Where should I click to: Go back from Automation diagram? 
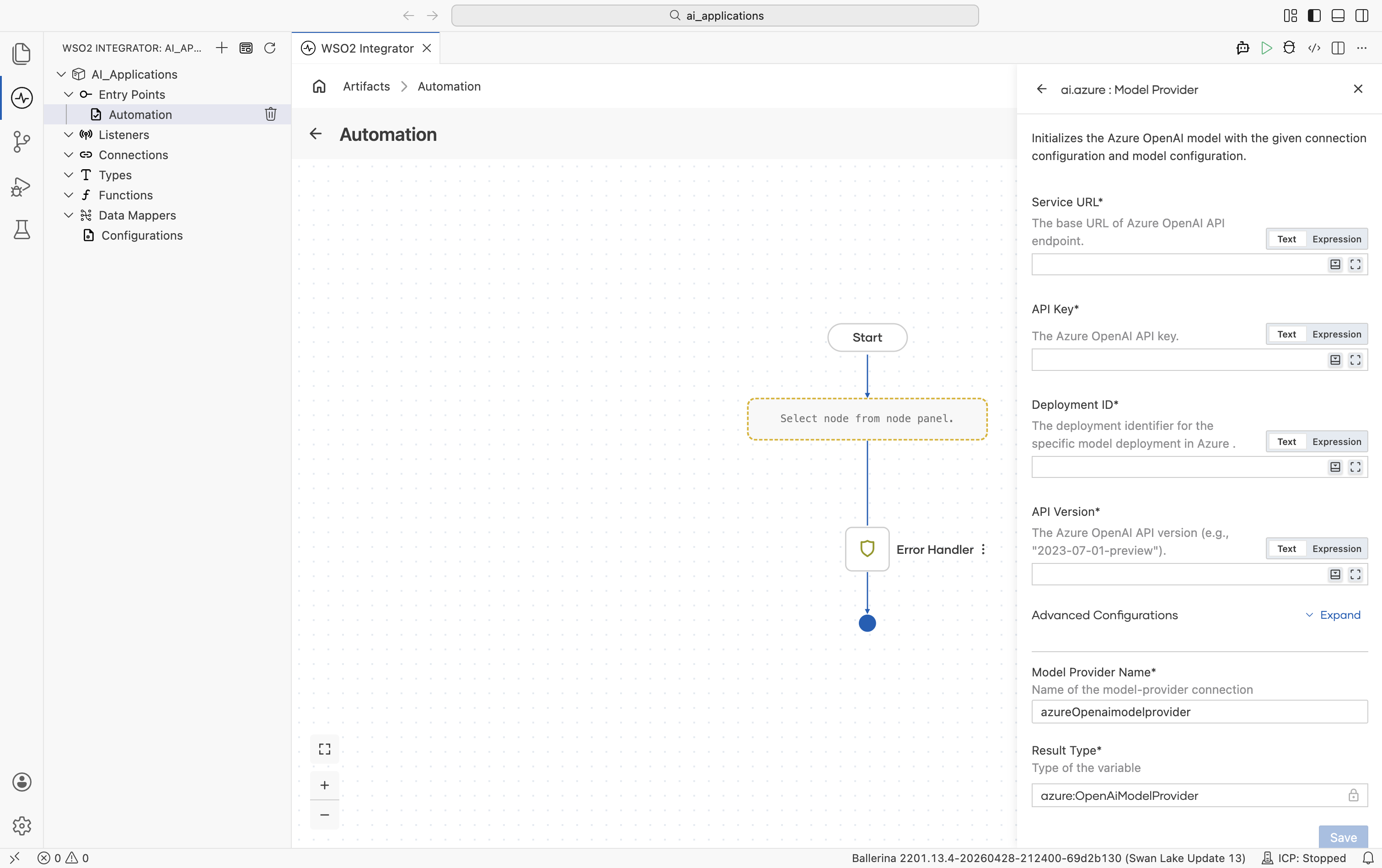point(316,134)
